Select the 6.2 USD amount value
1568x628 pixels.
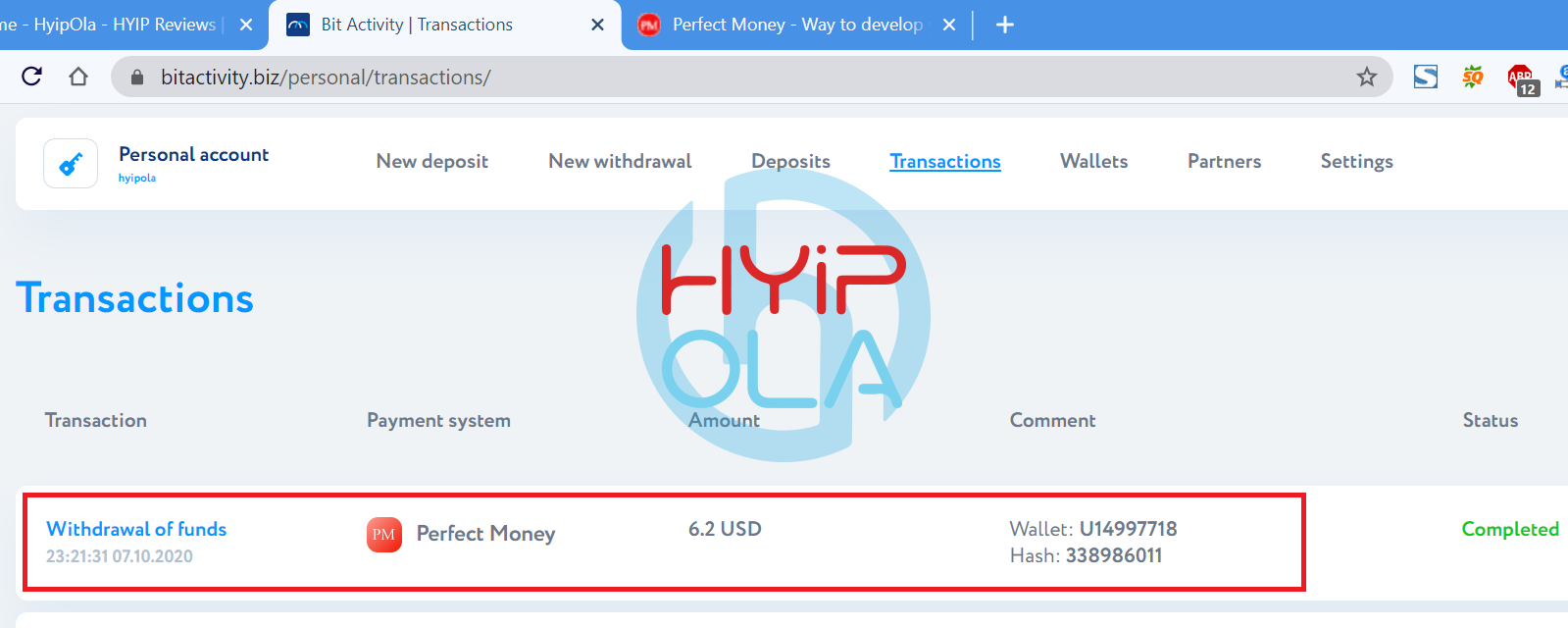(x=725, y=529)
